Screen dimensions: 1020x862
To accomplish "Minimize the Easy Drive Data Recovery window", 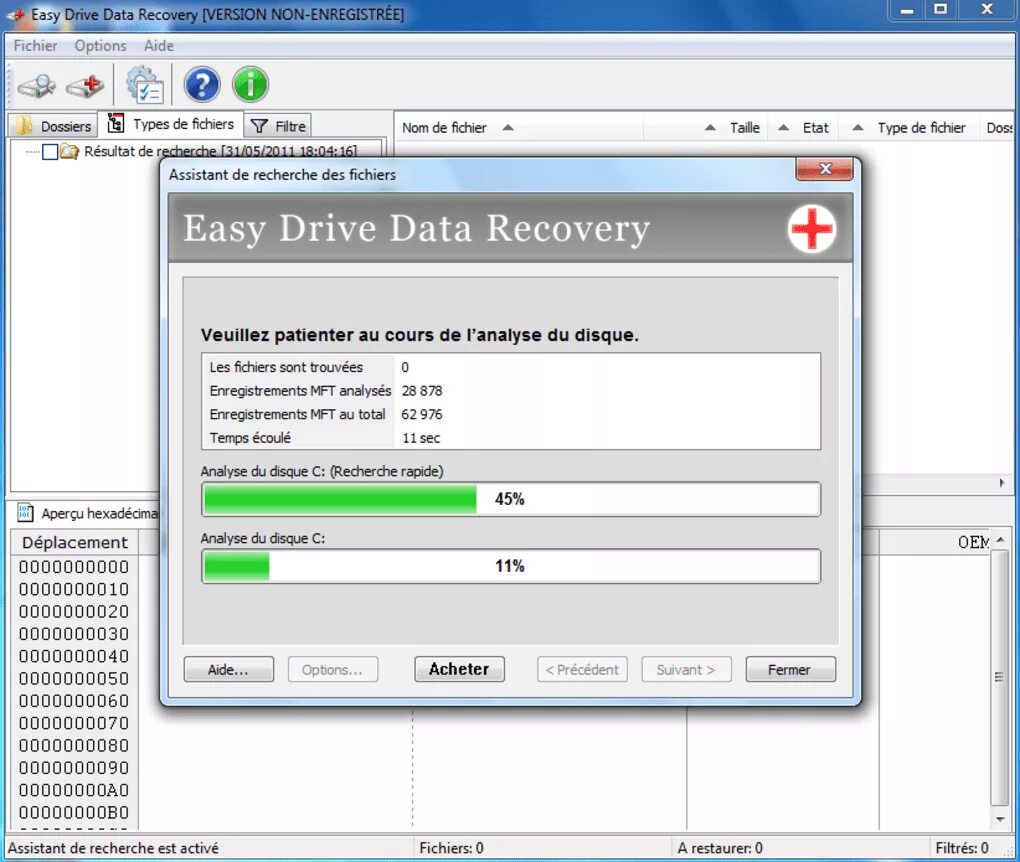I will click(907, 10).
